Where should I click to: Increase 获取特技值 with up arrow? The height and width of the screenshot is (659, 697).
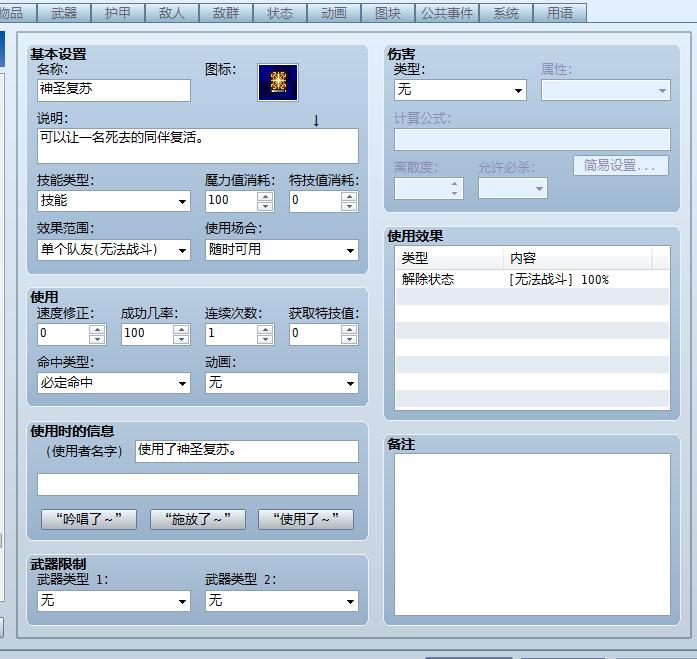point(349,329)
